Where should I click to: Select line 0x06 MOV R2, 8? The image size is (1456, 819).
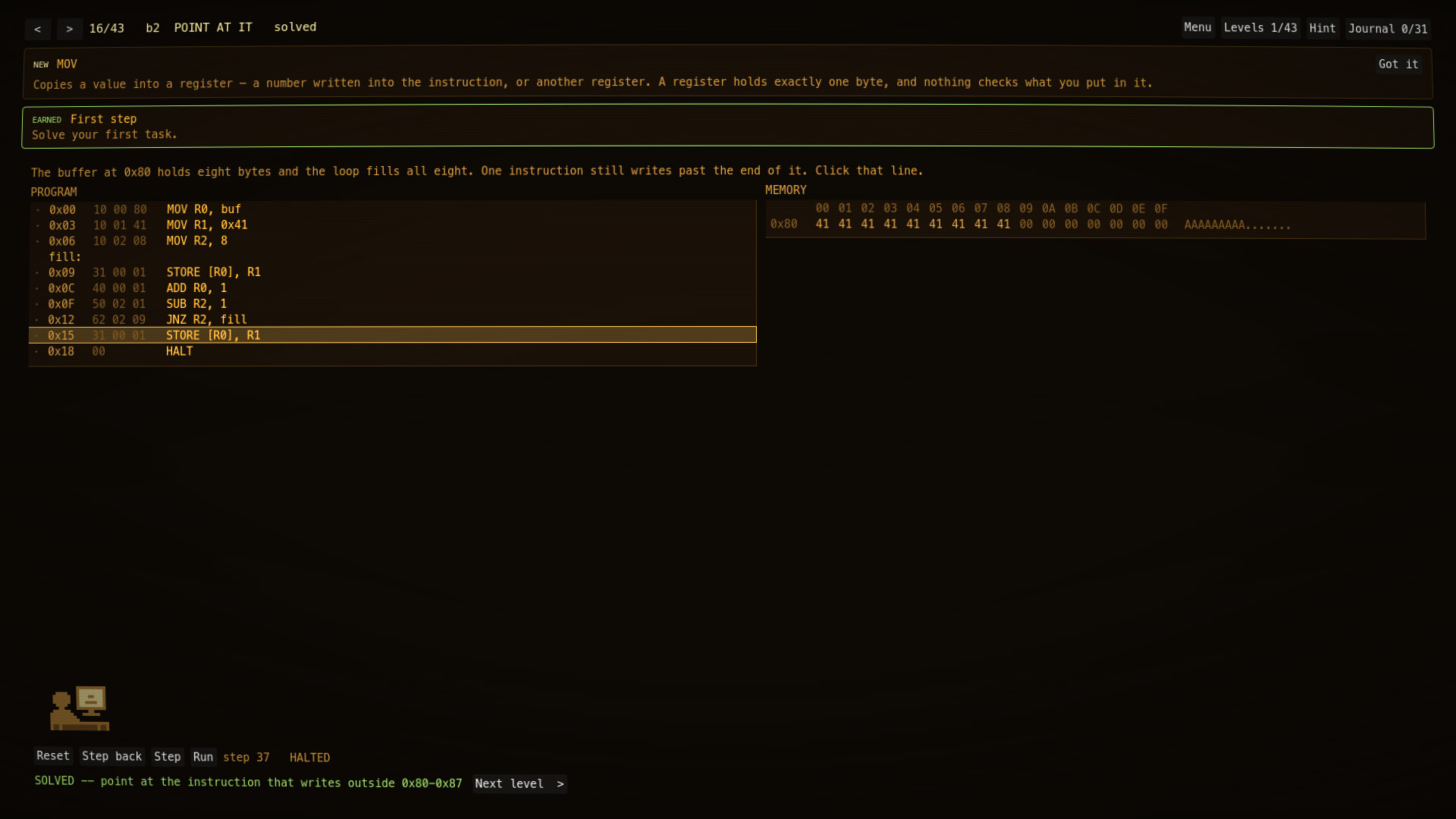tap(392, 241)
